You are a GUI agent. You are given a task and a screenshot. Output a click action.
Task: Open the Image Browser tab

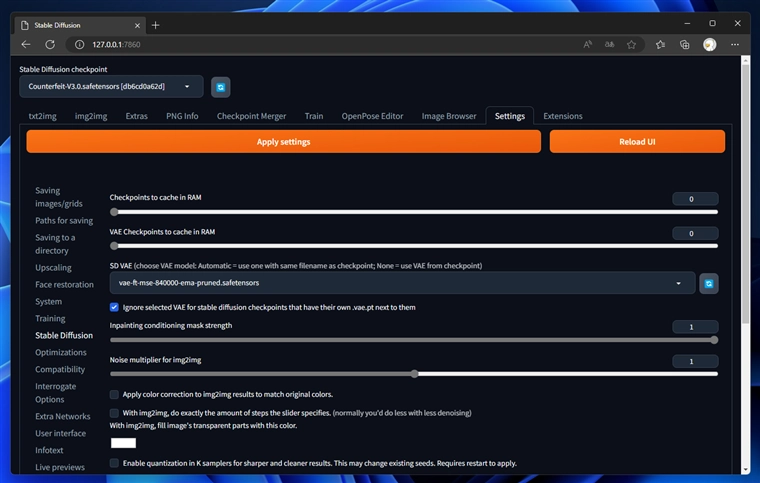tap(449, 116)
